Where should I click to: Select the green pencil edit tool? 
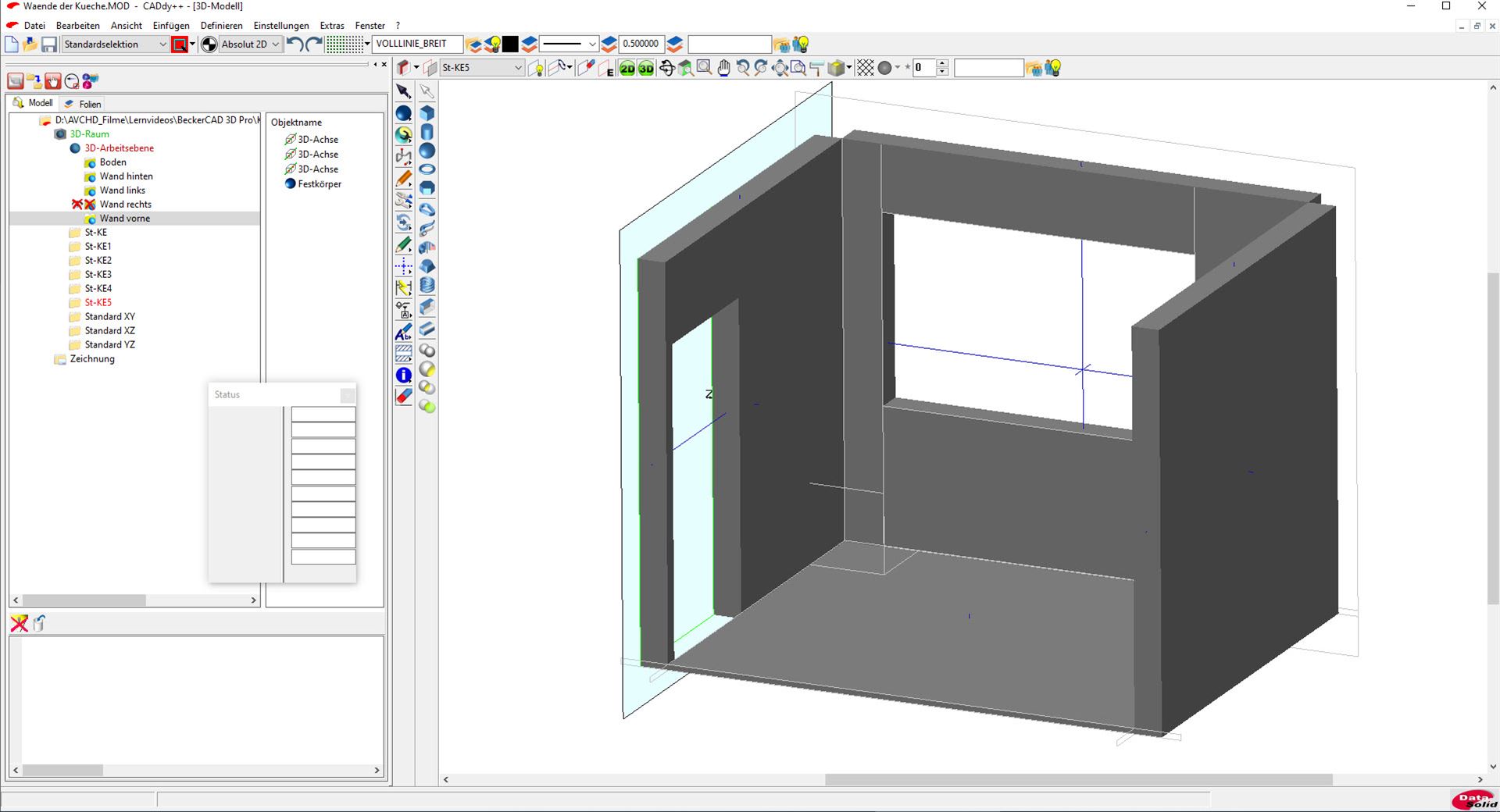coord(403,244)
